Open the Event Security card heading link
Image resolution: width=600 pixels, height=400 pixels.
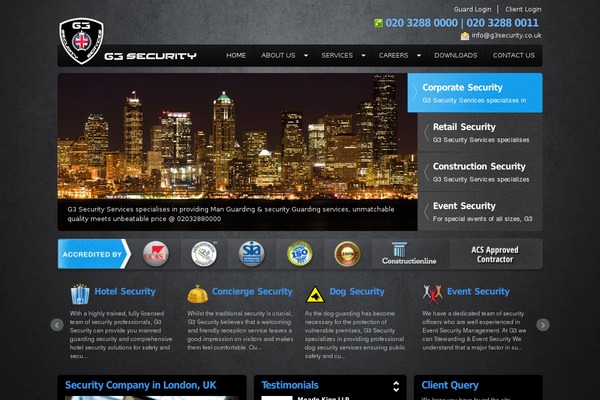(478, 292)
